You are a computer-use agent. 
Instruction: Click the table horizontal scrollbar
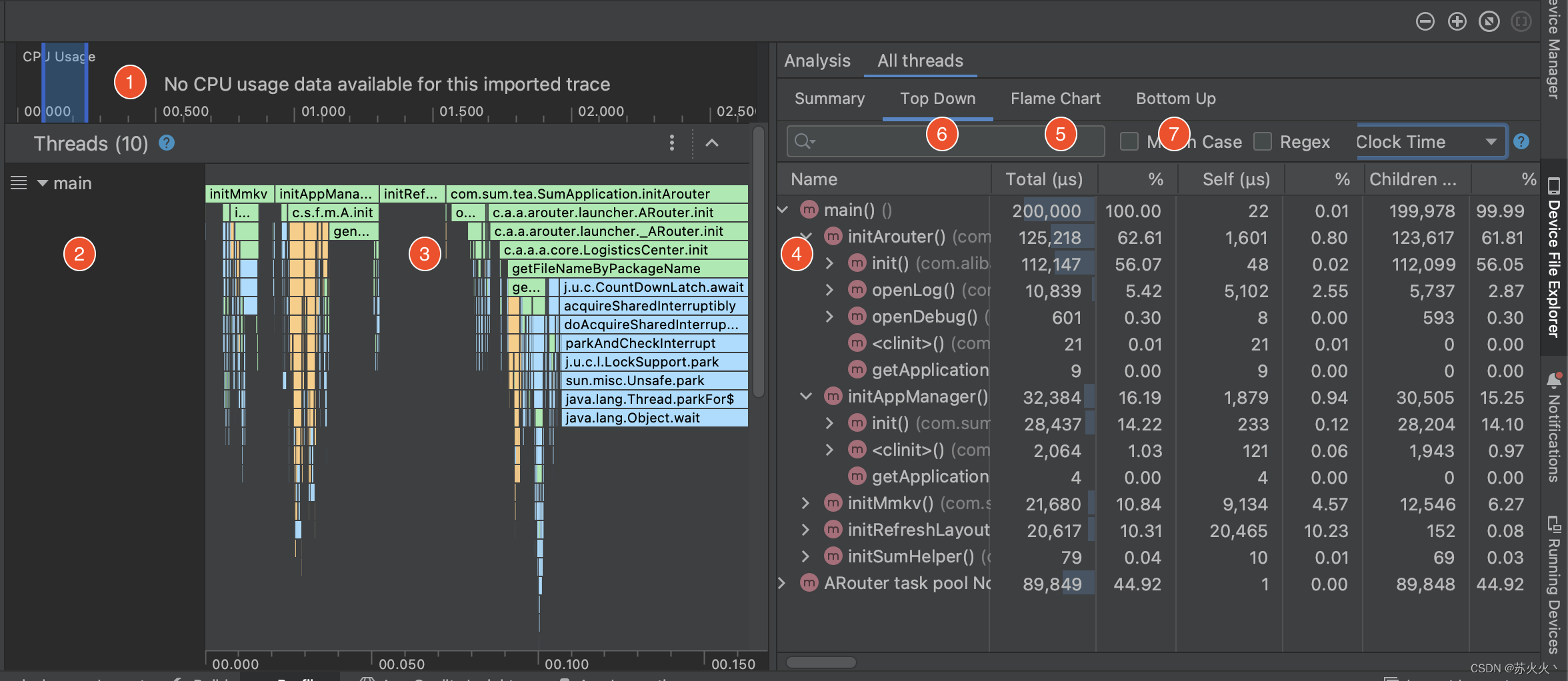pos(821,662)
